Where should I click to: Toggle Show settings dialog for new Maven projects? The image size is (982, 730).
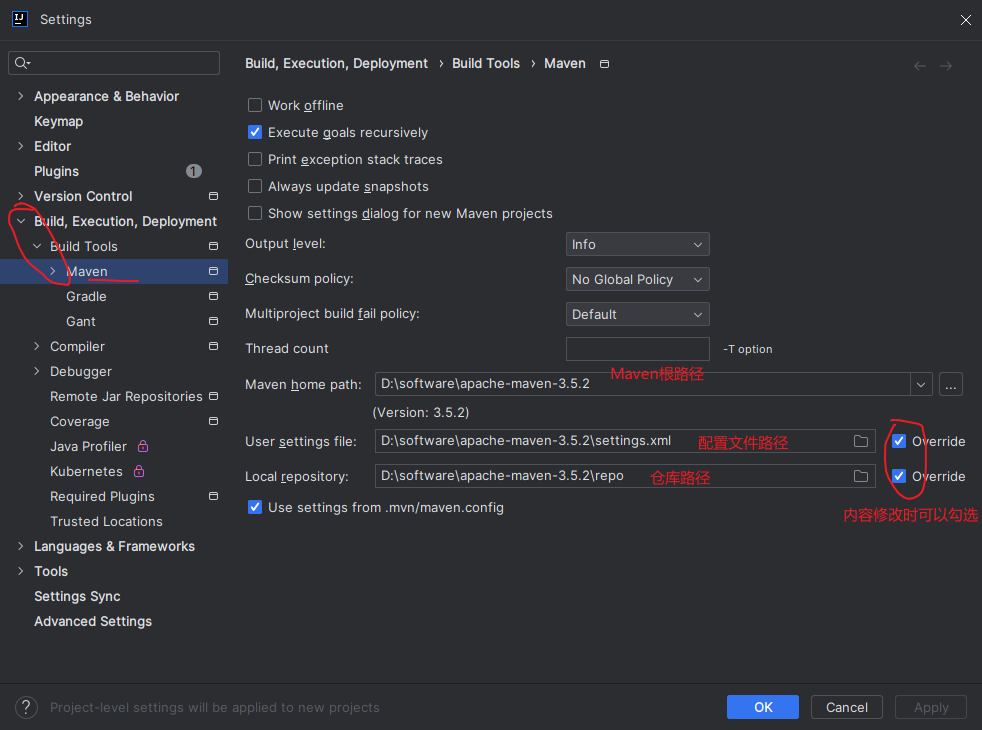tap(255, 213)
